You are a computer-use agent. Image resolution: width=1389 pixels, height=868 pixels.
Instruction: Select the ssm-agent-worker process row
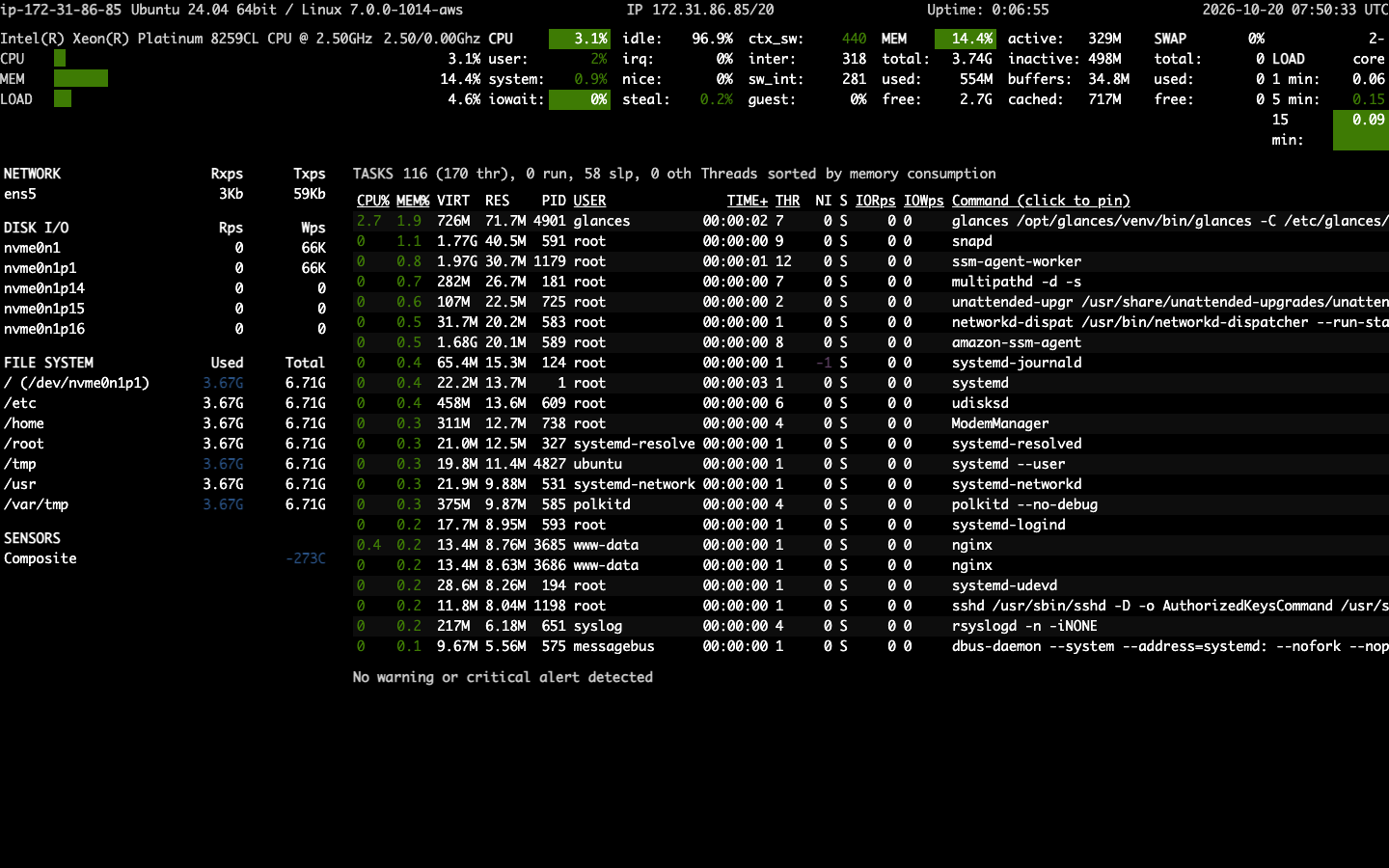coord(872,261)
